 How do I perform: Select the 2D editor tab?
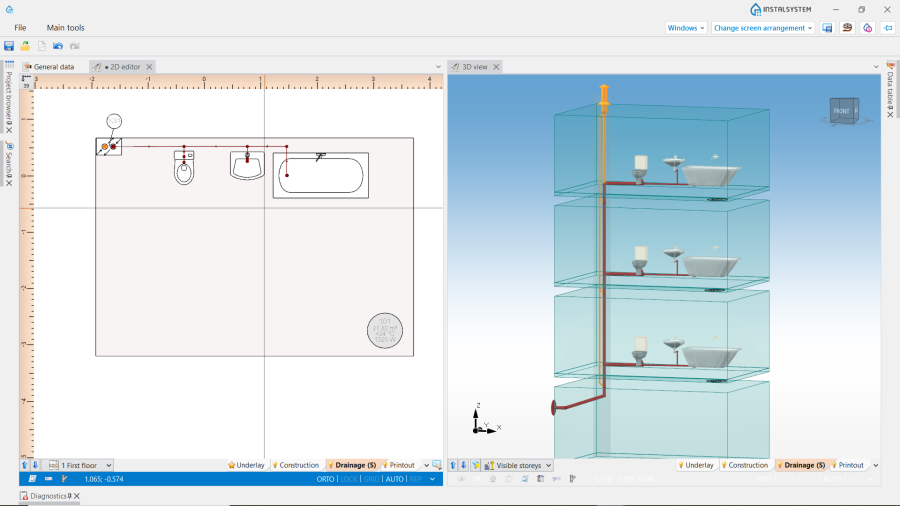[122, 67]
